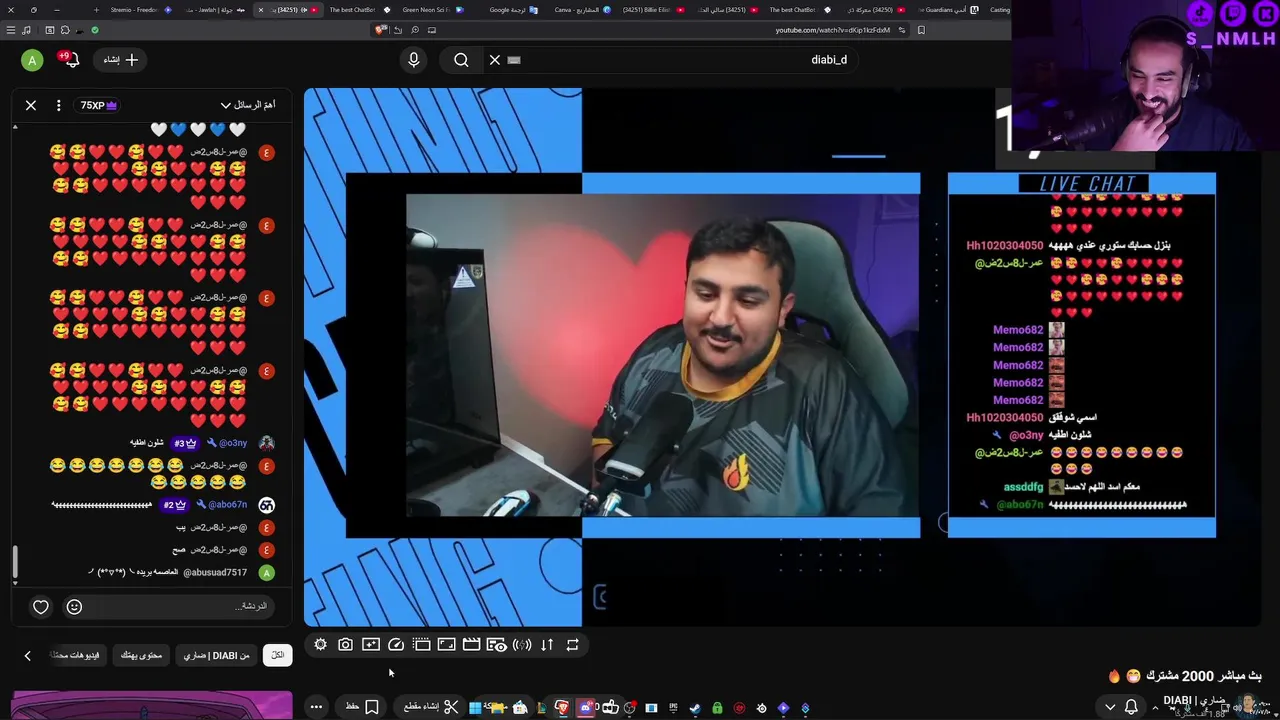Send a heart reaction in chat
The height and width of the screenshot is (720, 1280).
pos(41,607)
